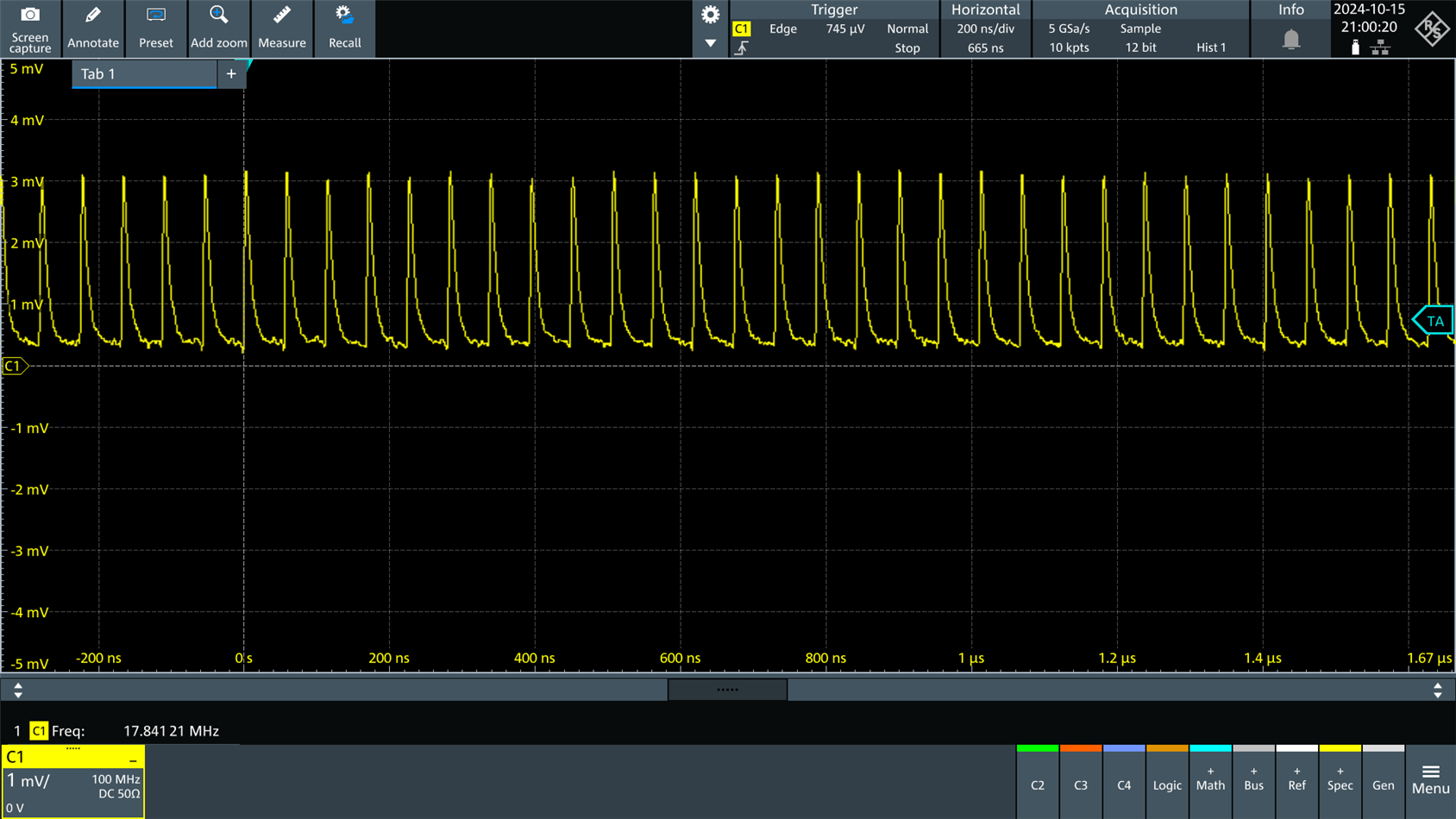Screen dimensions: 1456x819
Task: Open the main Menu
Action: pos(1431,781)
